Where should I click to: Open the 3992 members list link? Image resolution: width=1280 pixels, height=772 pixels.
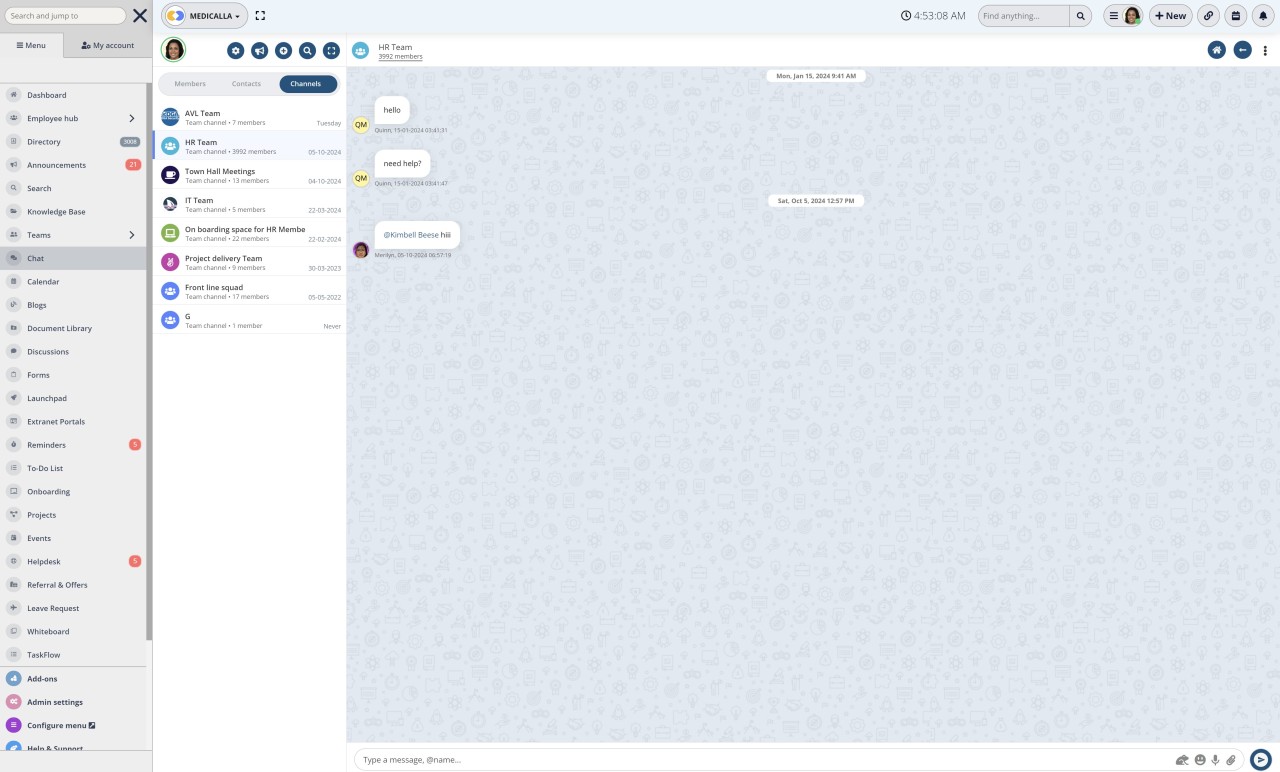400,56
